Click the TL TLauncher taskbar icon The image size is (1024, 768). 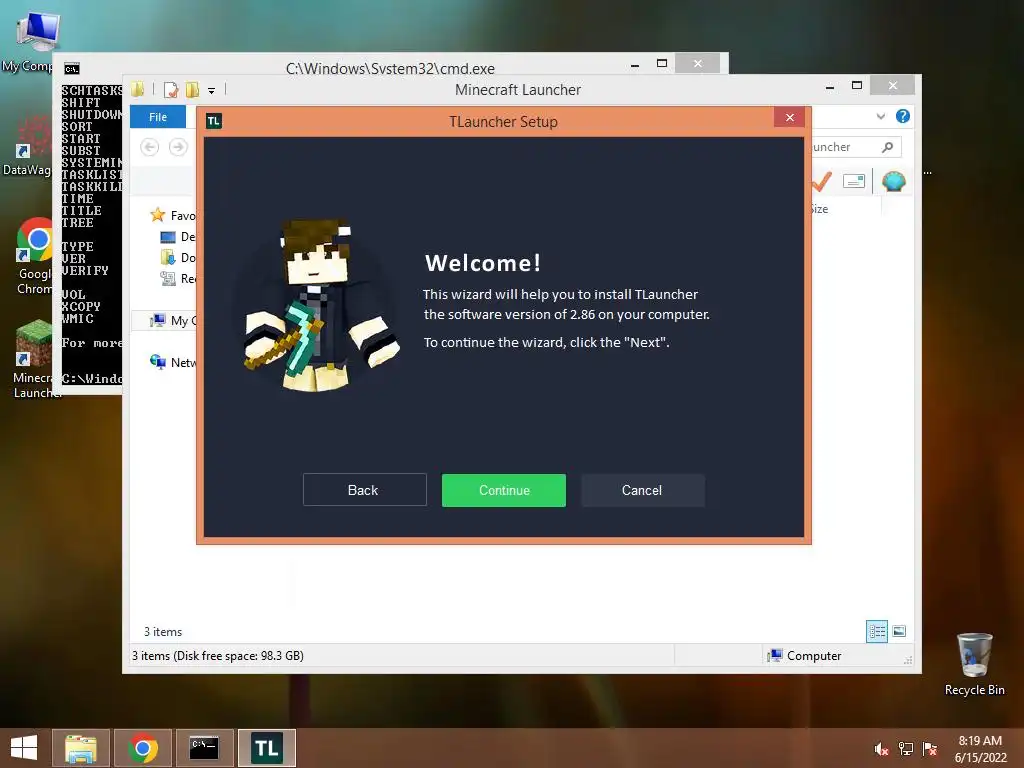click(266, 748)
